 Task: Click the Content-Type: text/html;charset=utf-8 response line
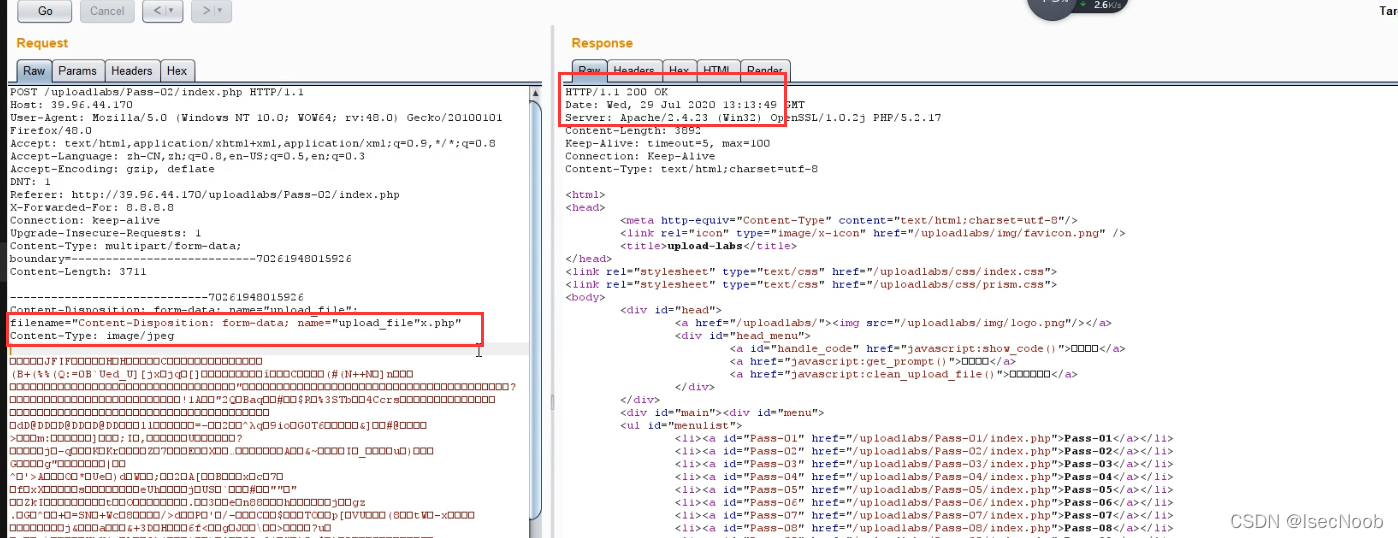(691, 169)
